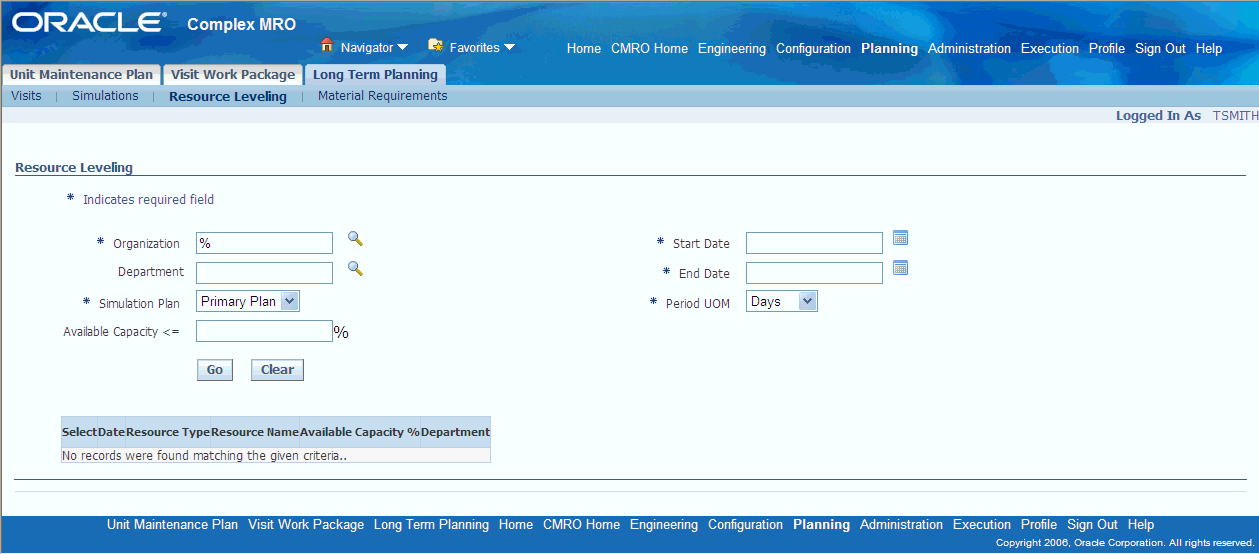Open the Visits subtab
Screen dimensions: 1259x554
[x=26, y=96]
